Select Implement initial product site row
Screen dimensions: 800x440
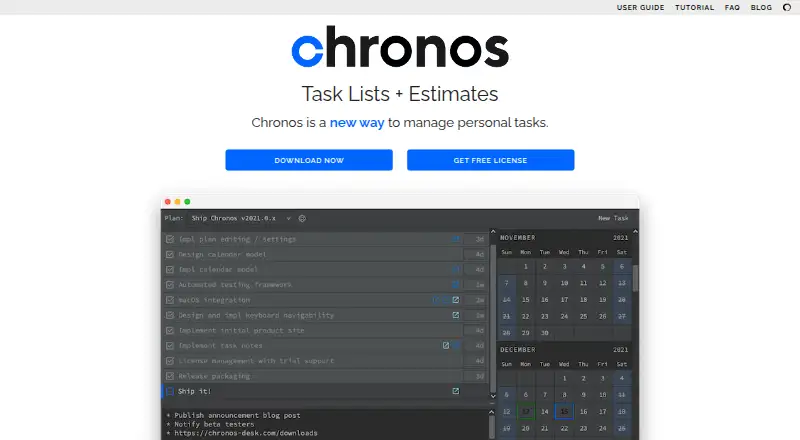325,330
